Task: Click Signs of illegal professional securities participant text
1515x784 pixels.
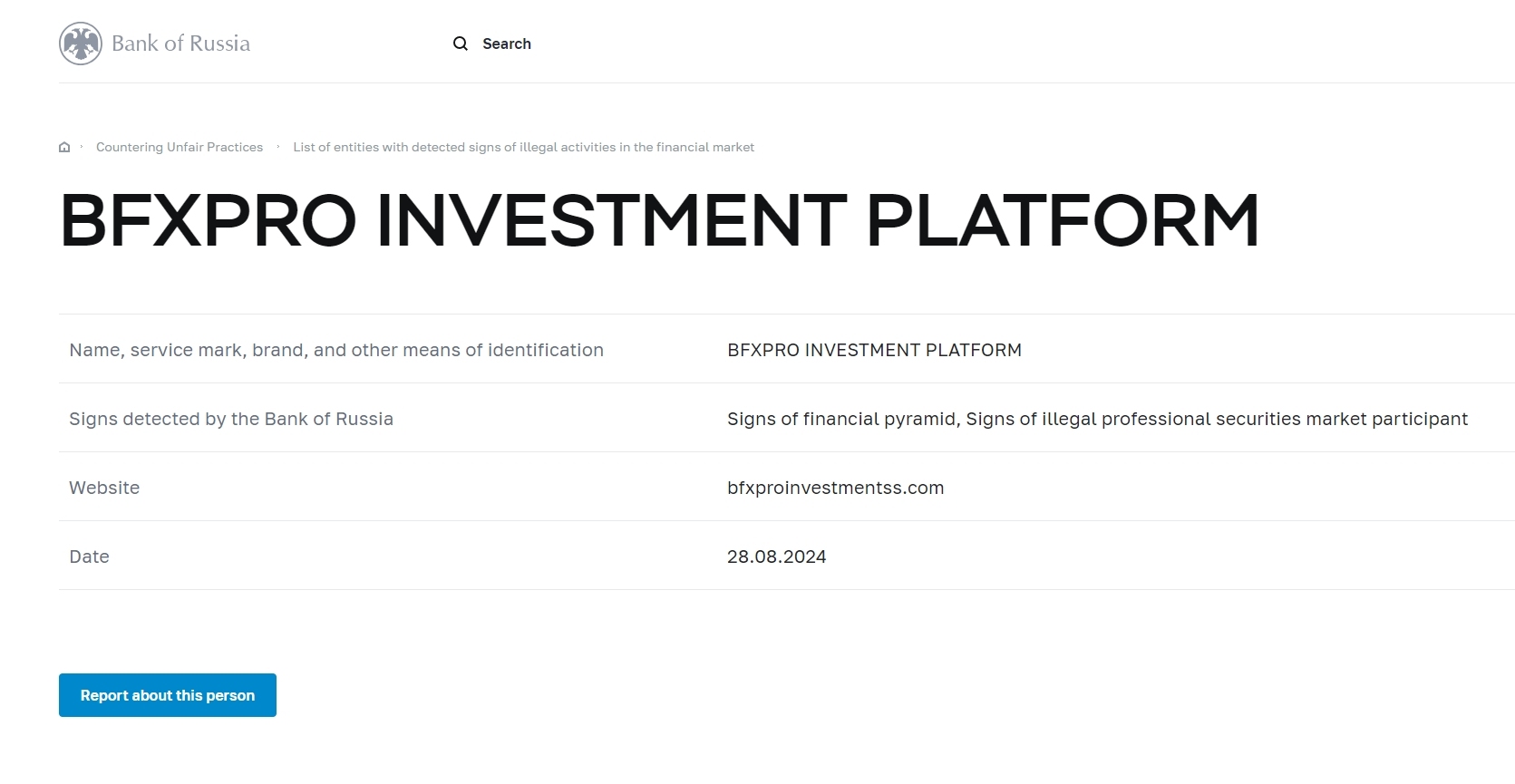Action: (x=1216, y=419)
